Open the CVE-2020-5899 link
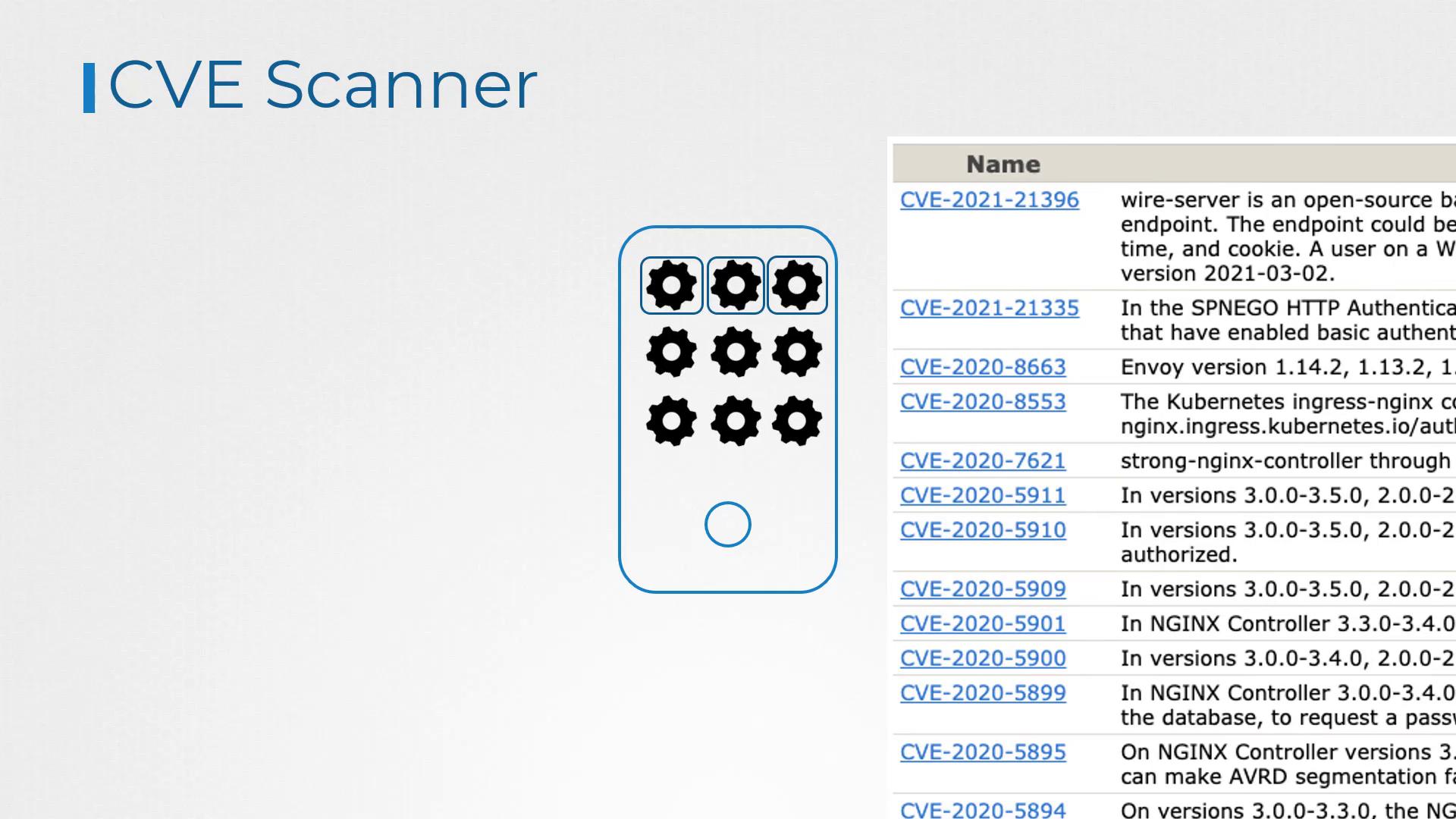 point(983,693)
